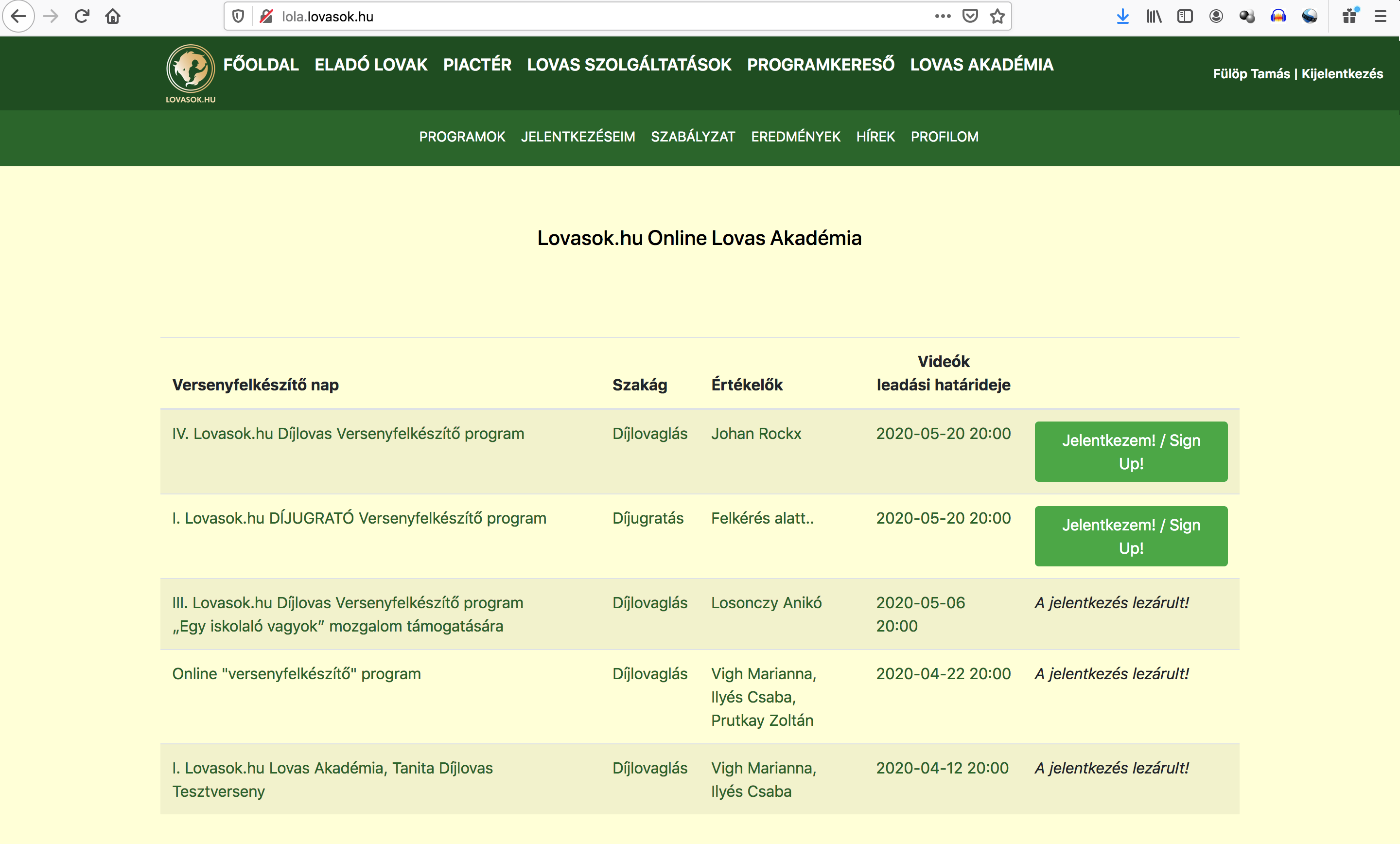This screenshot has height=844, width=1400.
Task: Open PIACTÉR navigation item
Action: (477, 65)
